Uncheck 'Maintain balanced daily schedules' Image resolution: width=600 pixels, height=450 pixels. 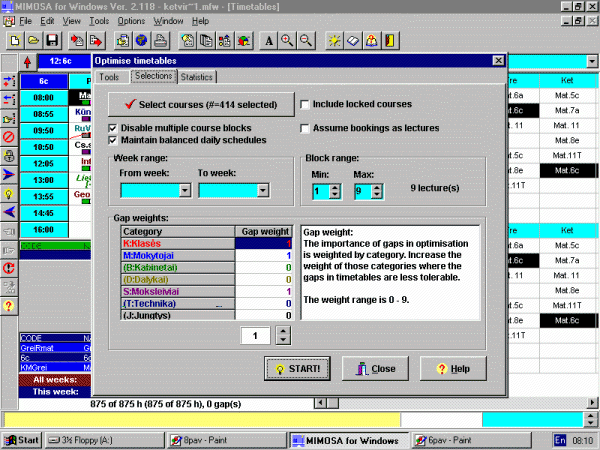click(114, 141)
